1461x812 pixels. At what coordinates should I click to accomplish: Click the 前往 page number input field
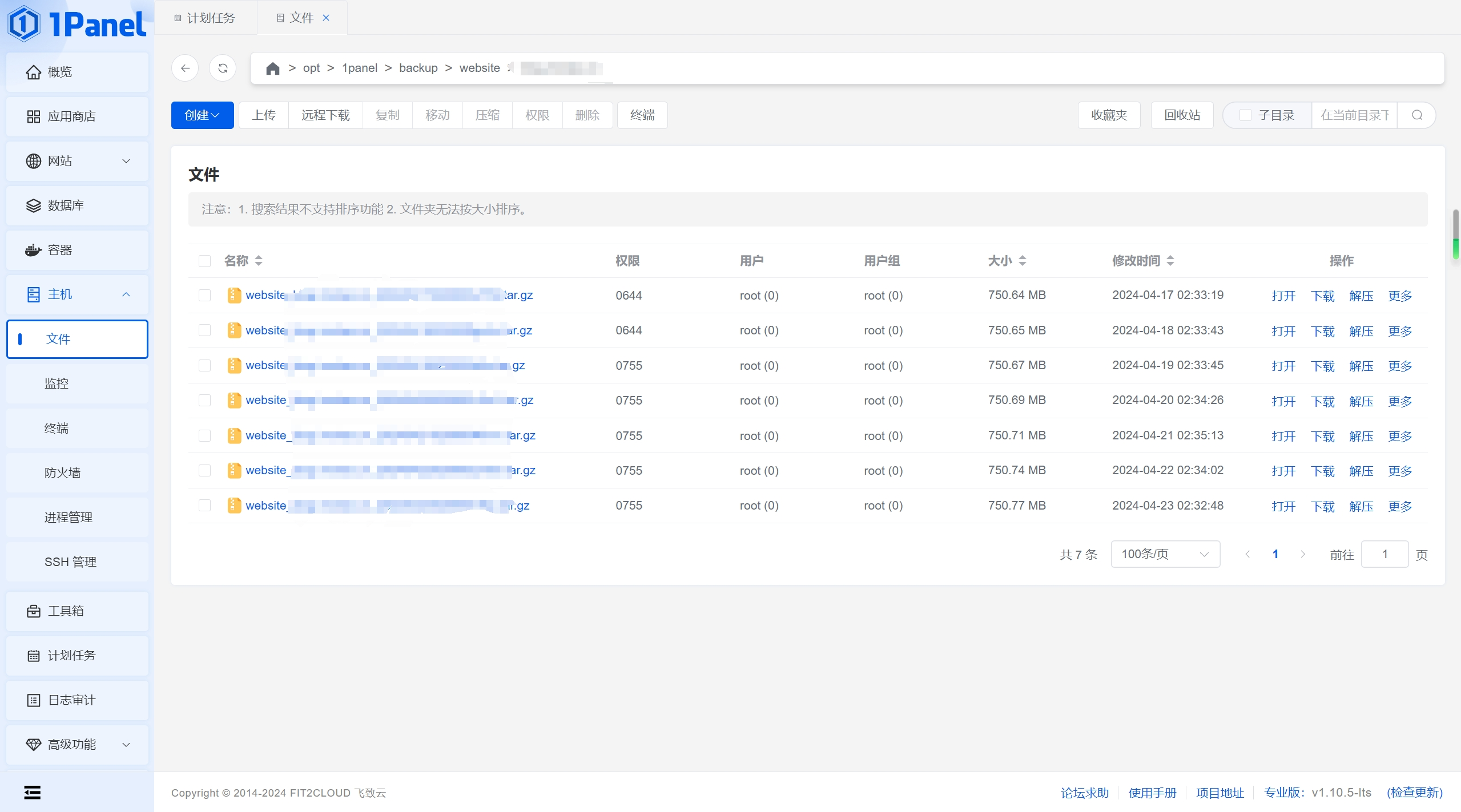(x=1384, y=554)
